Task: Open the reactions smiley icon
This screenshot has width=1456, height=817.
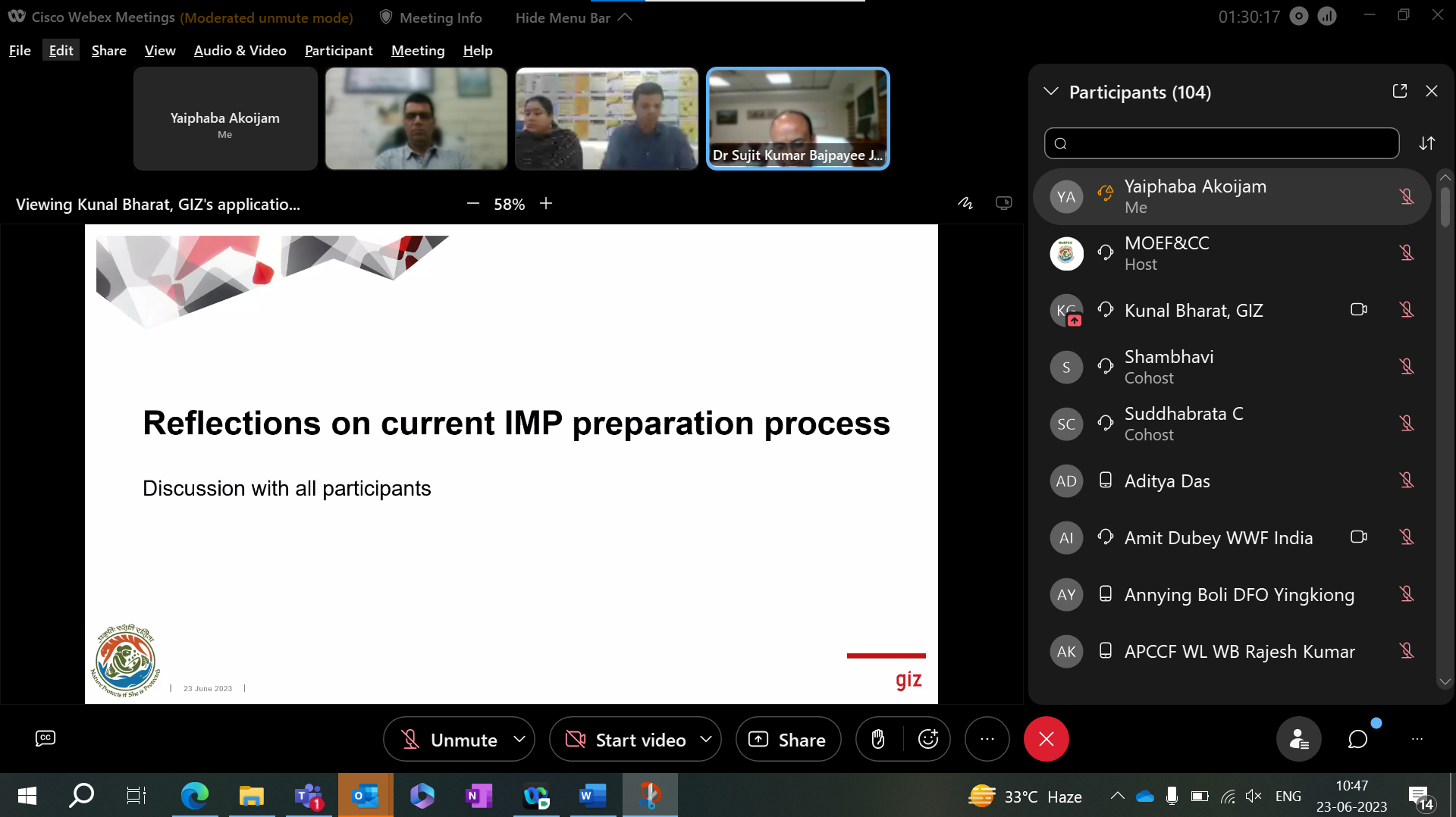Action: tap(928, 739)
